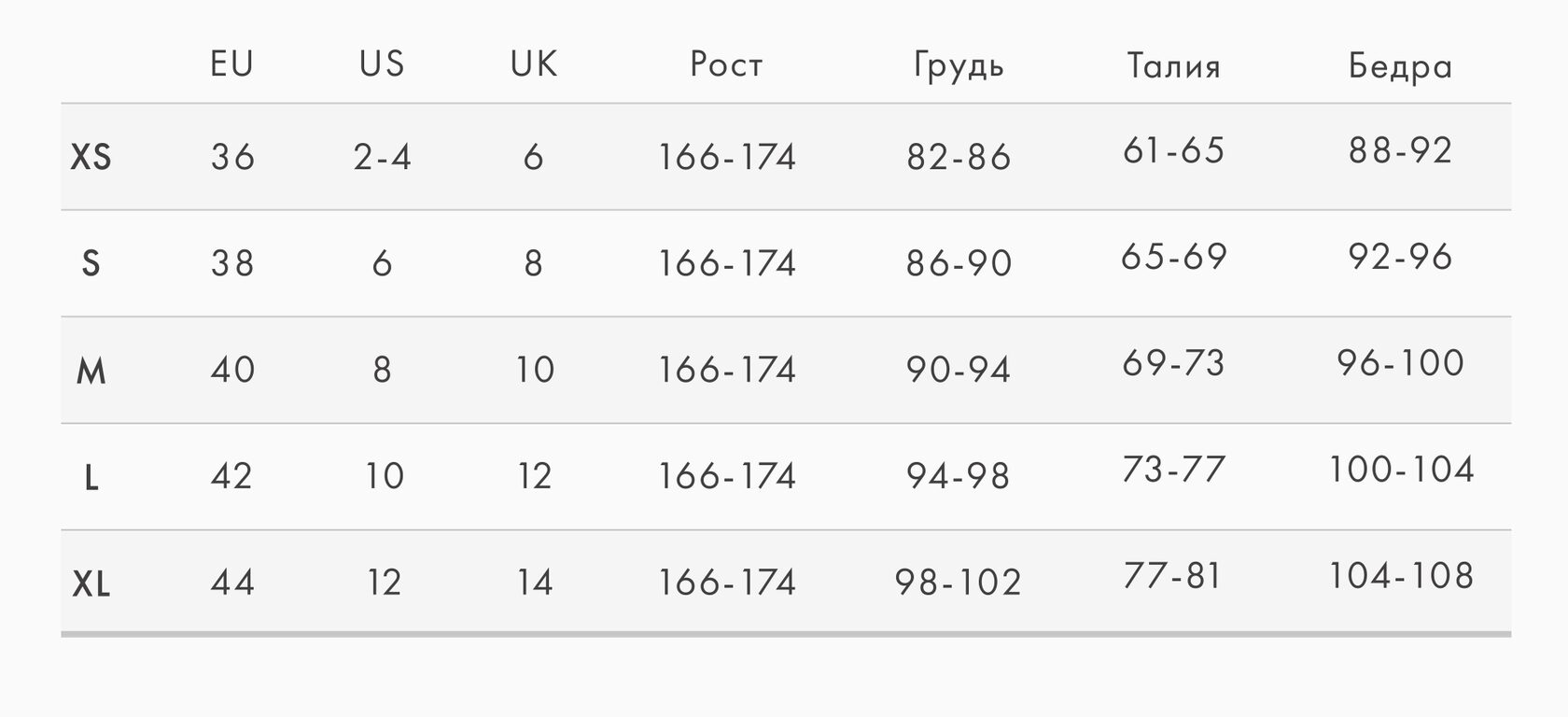The width and height of the screenshot is (1568, 717).
Task: Click the Бедра column header
Action: (x=1400, y=65)
